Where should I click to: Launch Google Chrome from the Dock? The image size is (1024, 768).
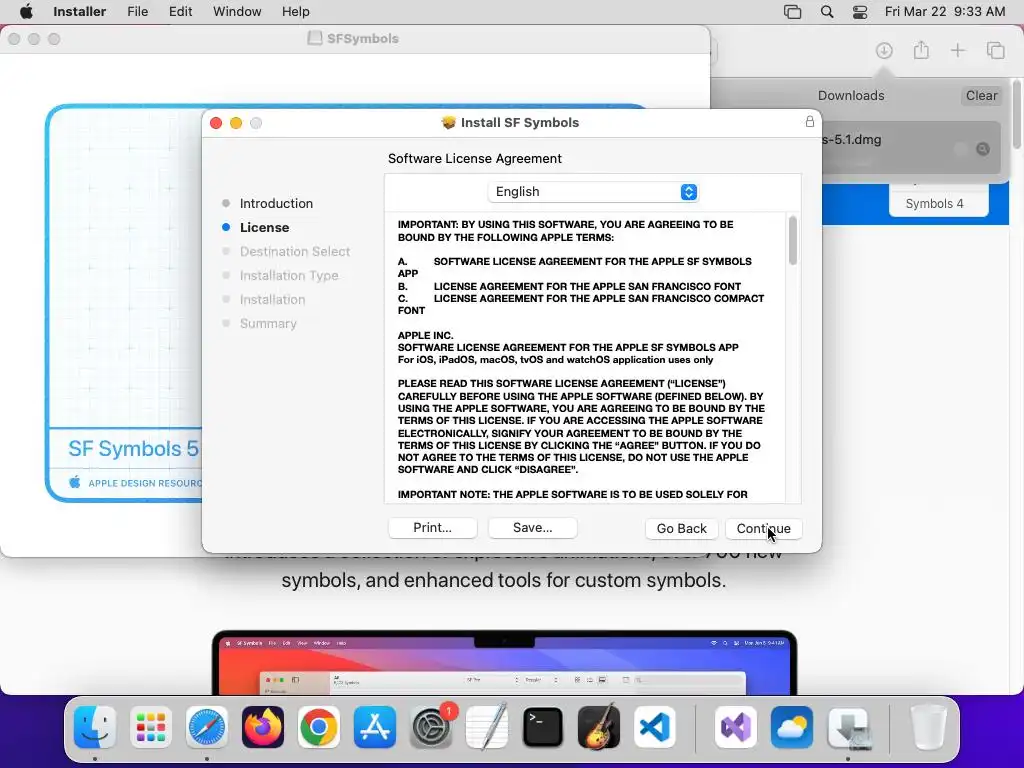coord(319,727)
